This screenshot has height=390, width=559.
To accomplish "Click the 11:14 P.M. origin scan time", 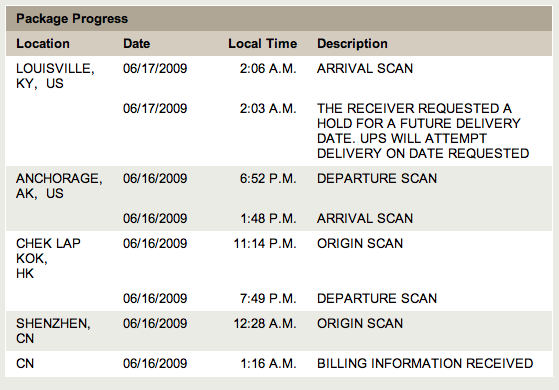I will pos(265,243).
